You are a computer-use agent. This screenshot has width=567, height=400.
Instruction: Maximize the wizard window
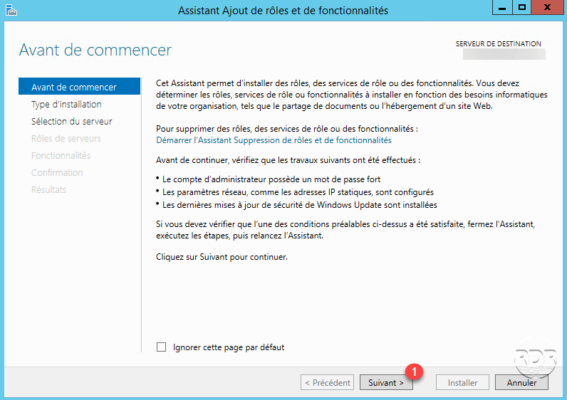(522, 7)
